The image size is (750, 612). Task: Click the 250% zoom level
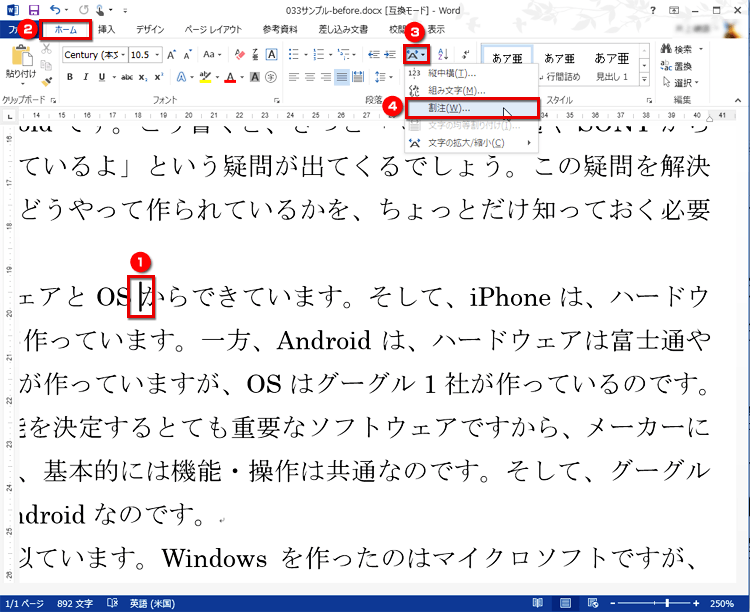tap(721, 603)
